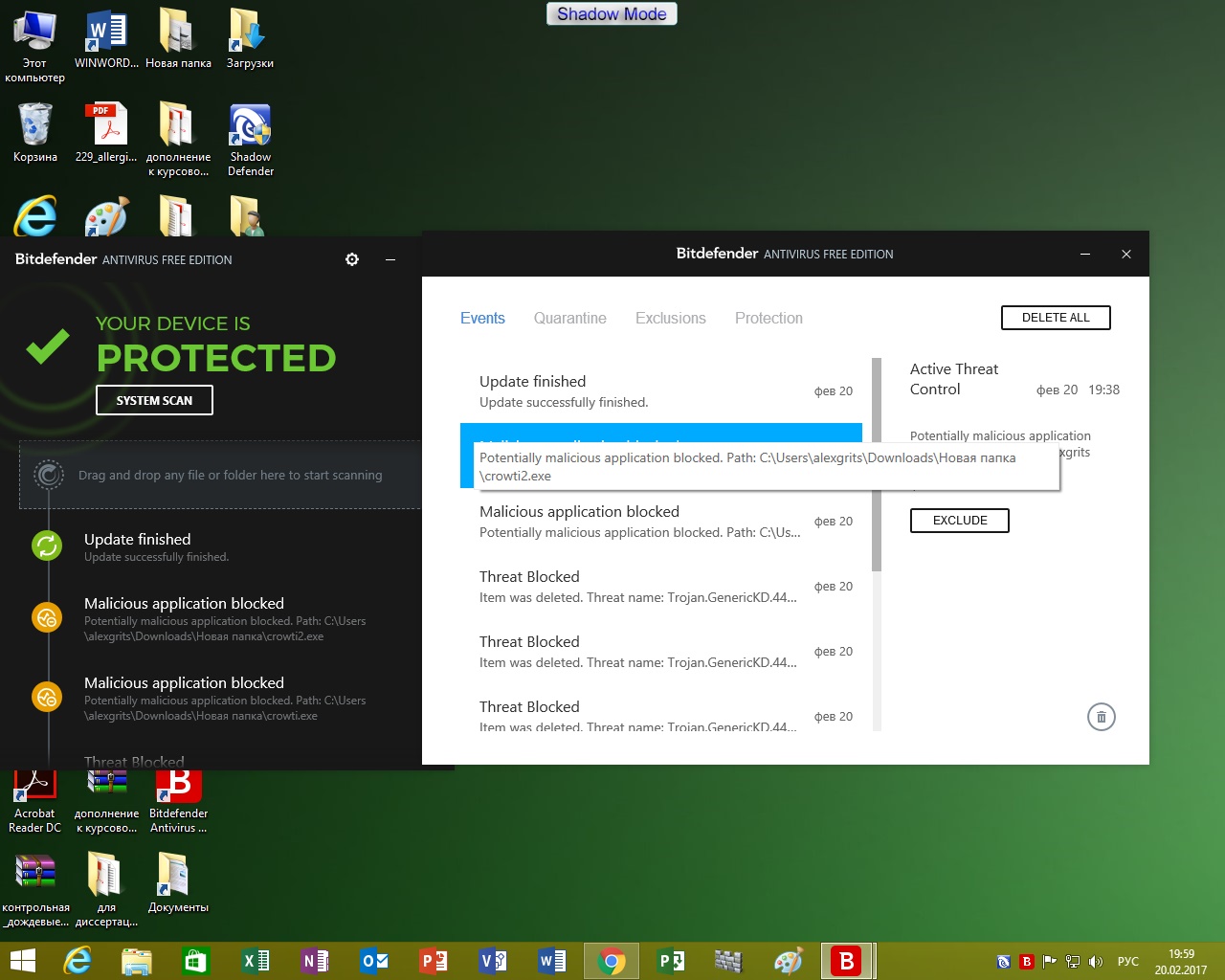Open the network icon in system tray
Screen dimensions: 1225x980
(1073, 962)
